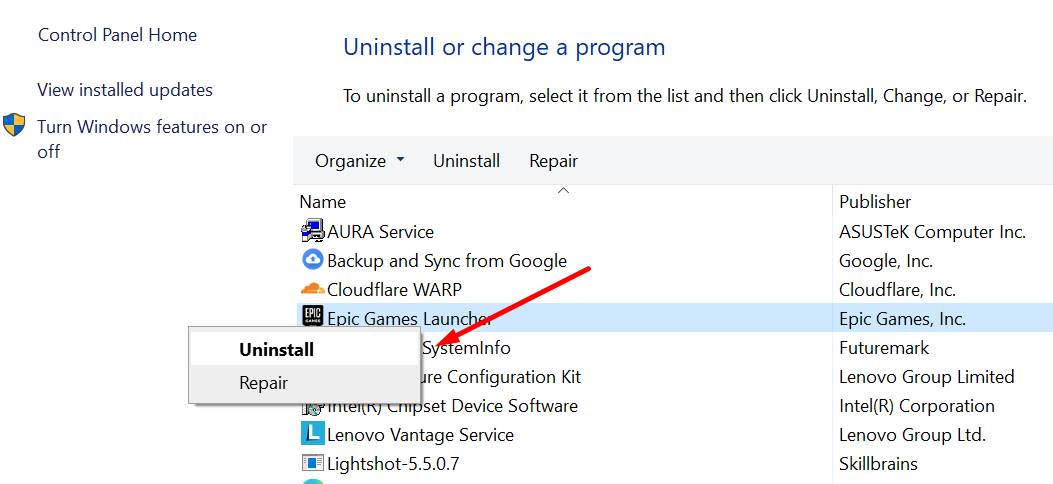
Task: Choose Repair from the context menu
Action: [263, 383]
